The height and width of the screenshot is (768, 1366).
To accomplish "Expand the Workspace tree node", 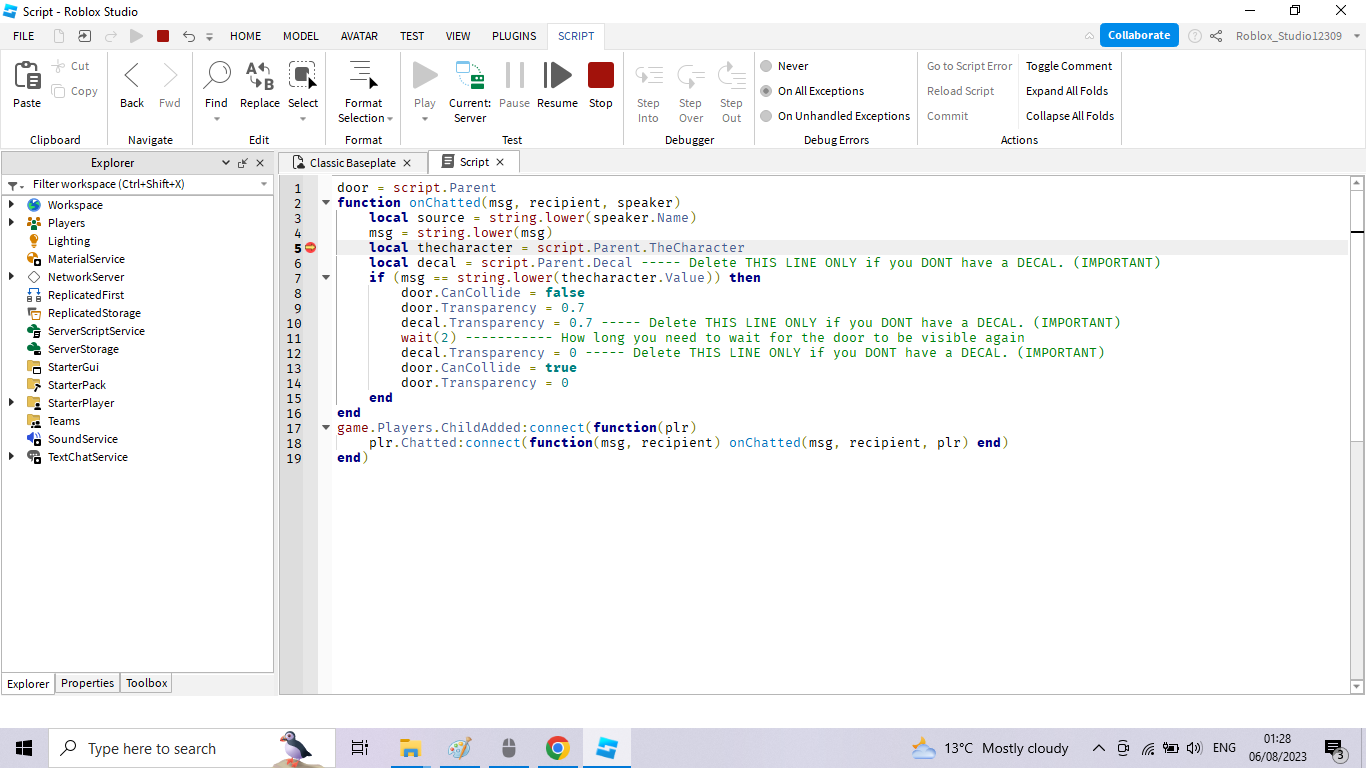I will point(11,205).
